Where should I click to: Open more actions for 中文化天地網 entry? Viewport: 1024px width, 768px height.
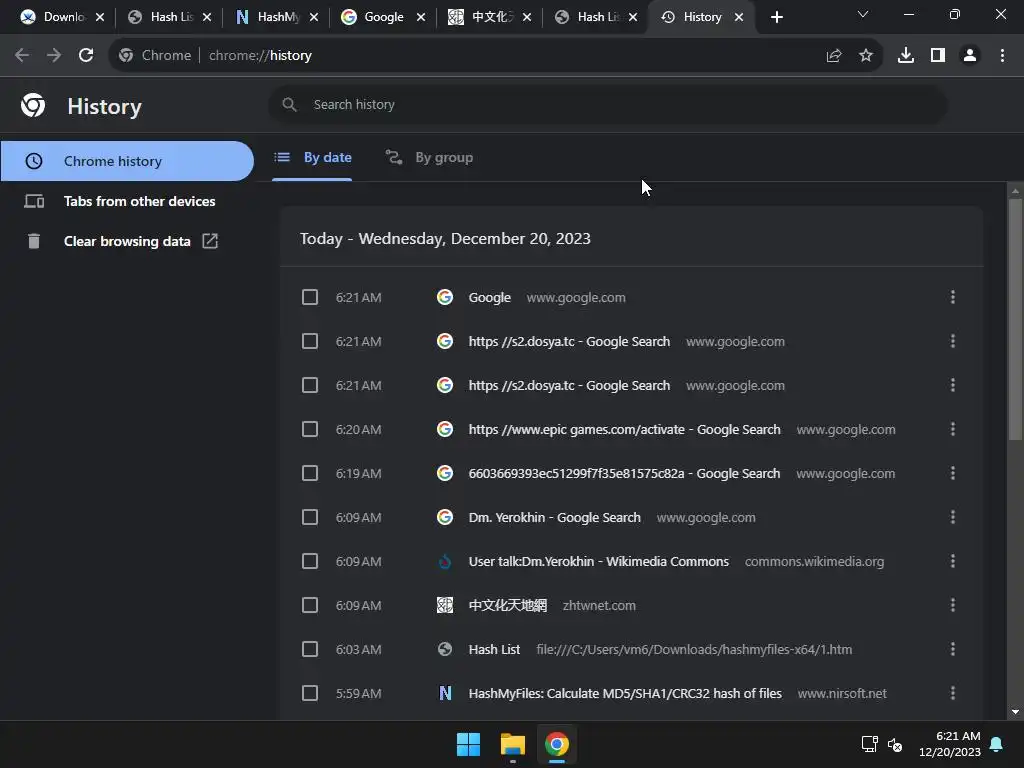tap(953, 605)
